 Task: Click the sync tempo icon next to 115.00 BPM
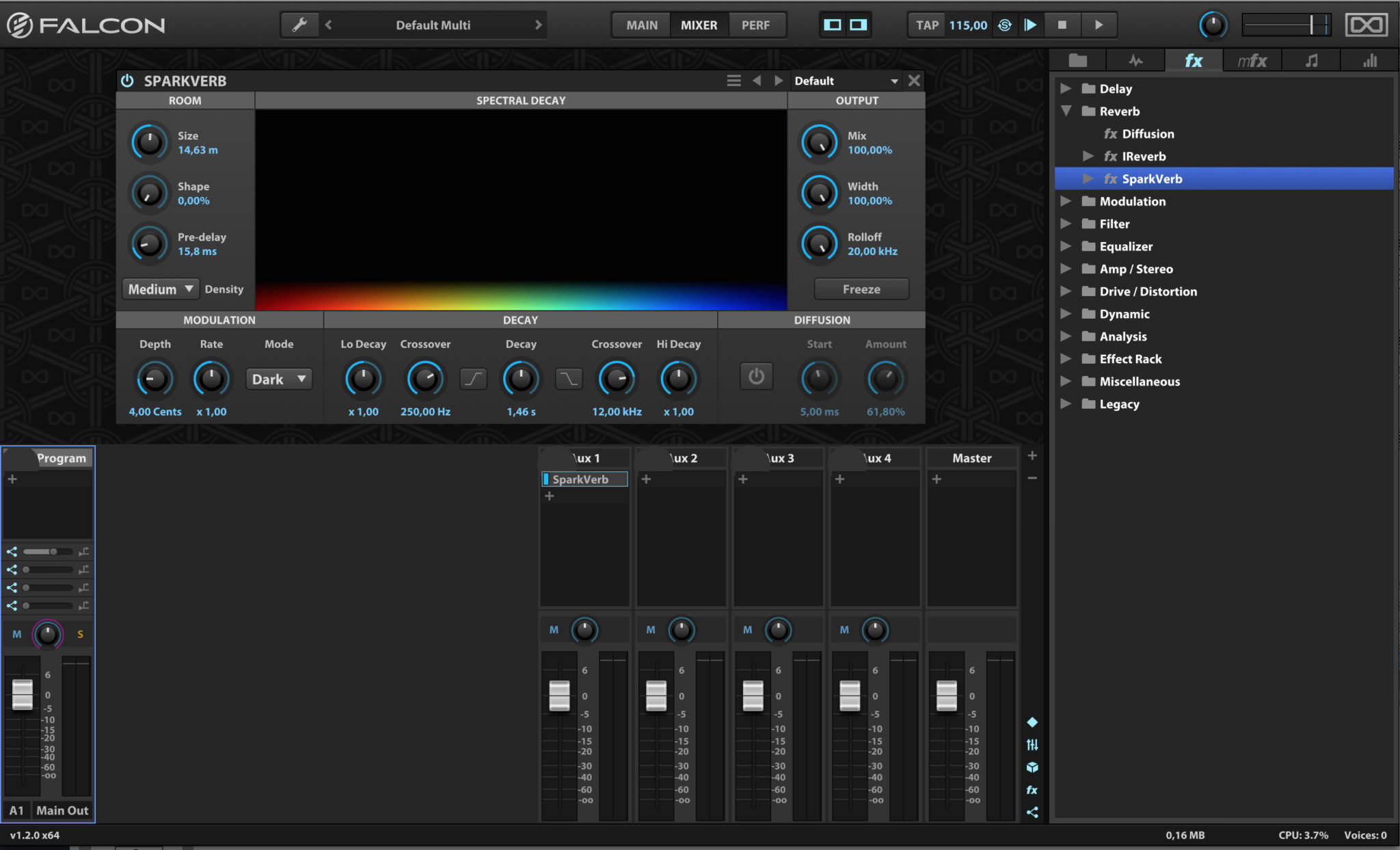[x=1003, y=25]
